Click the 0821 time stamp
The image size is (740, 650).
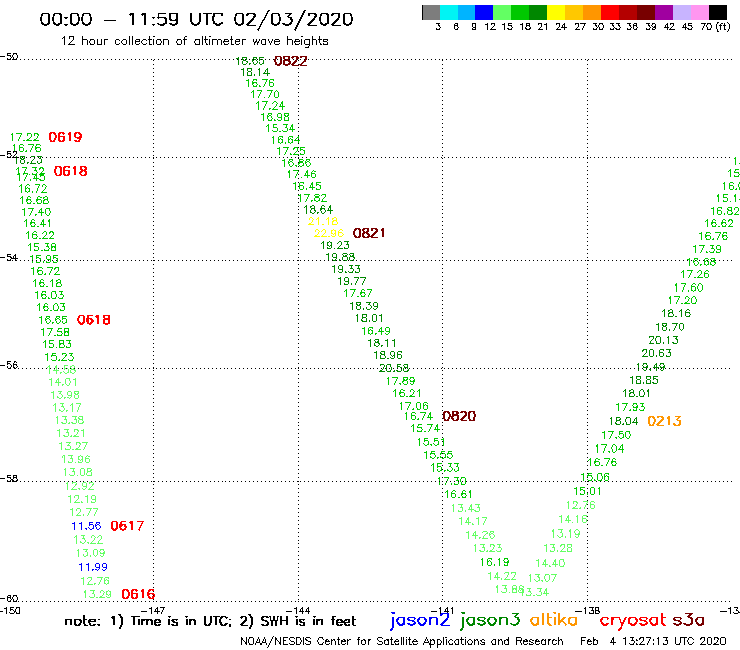click(369, 233)
